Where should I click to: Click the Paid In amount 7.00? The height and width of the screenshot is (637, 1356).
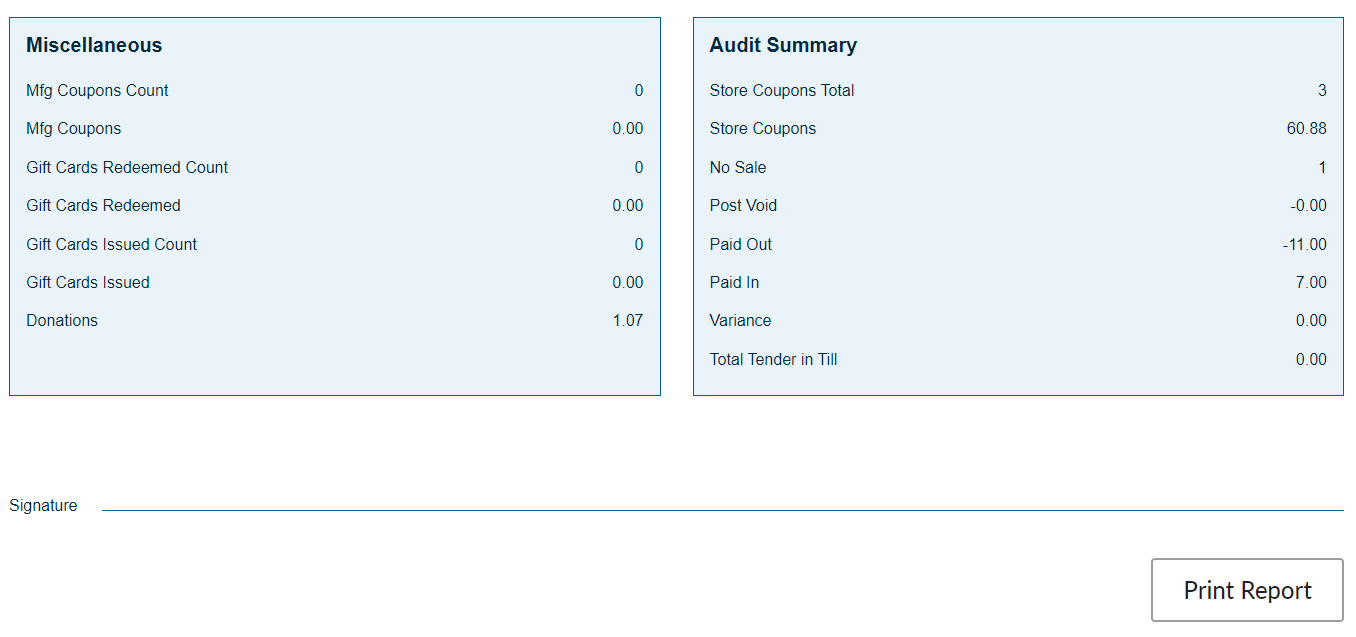pos(1310,282)
